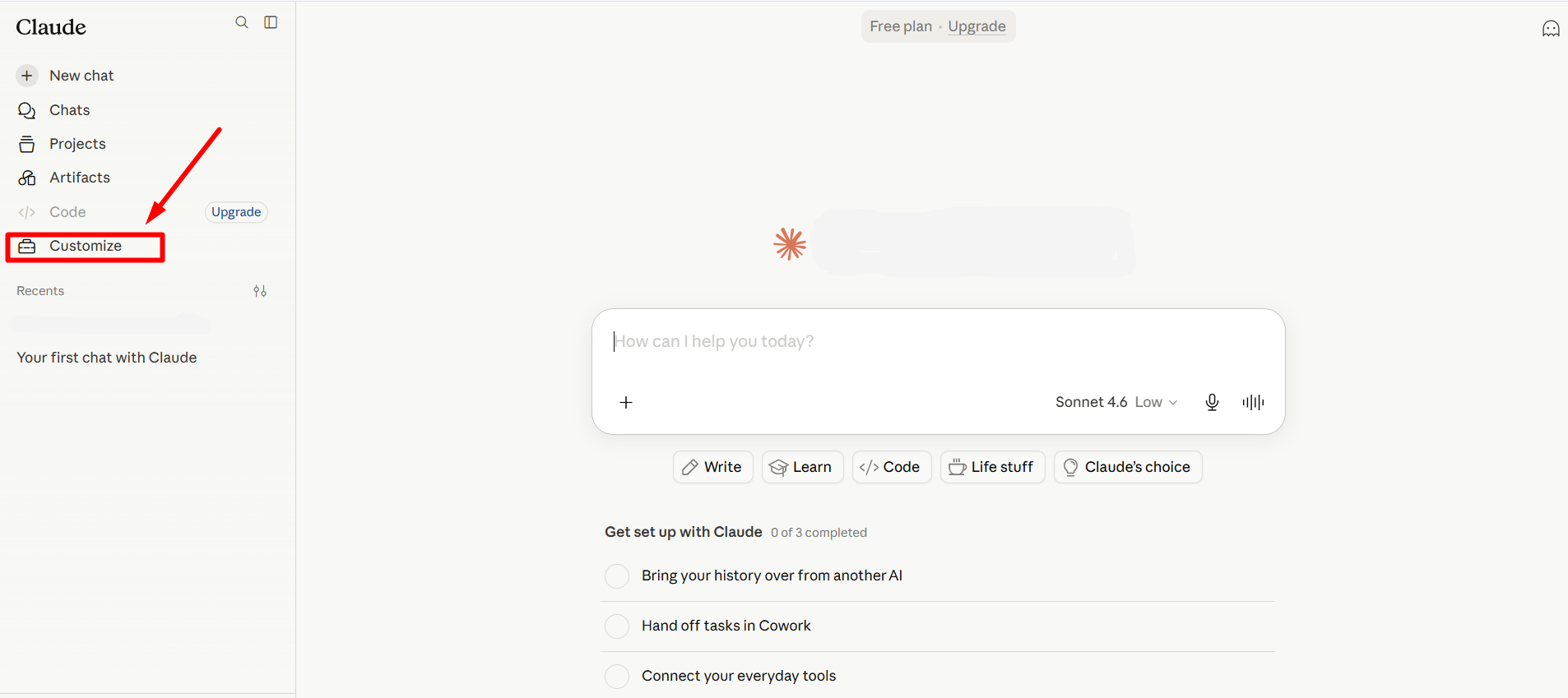Click the ghost incognito chat icon
This screenshot has height=698, width=1568.
(x=1551, y=29)
